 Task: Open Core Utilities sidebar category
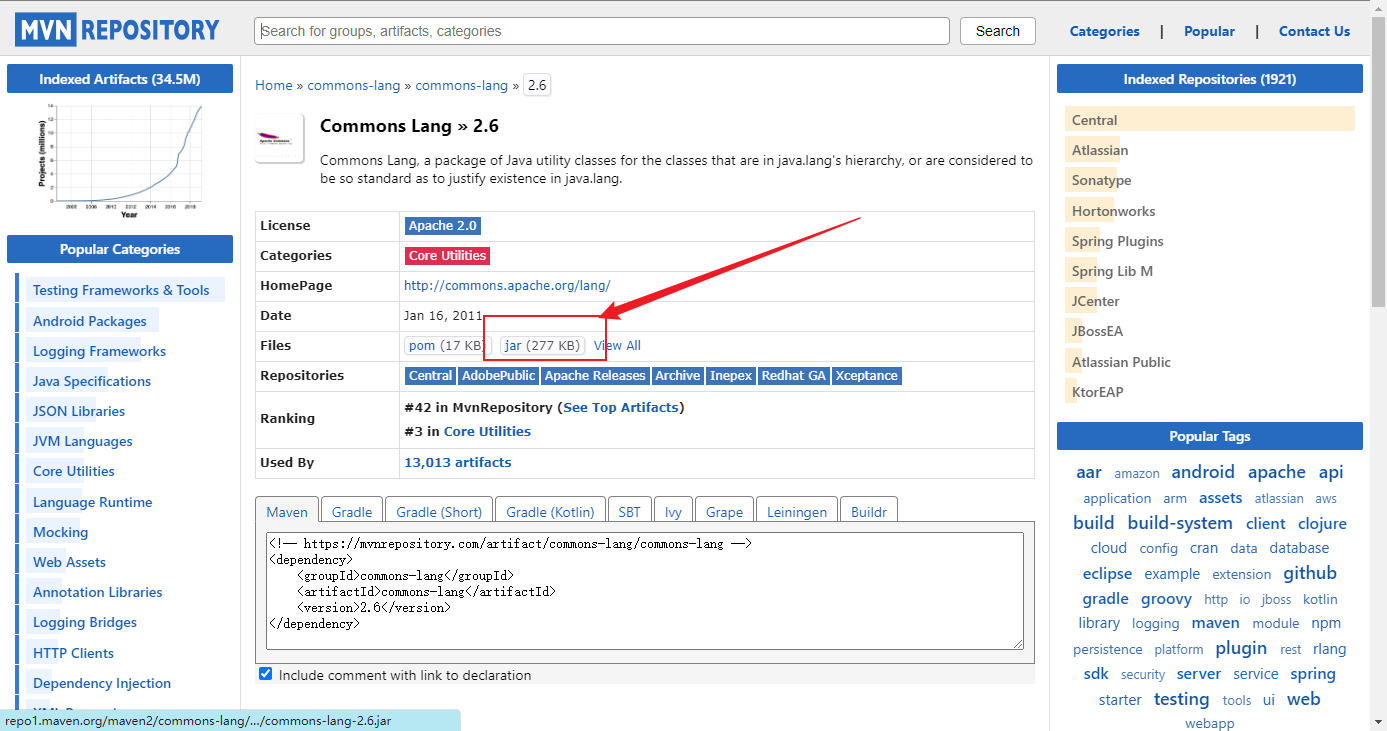(74, 471)
